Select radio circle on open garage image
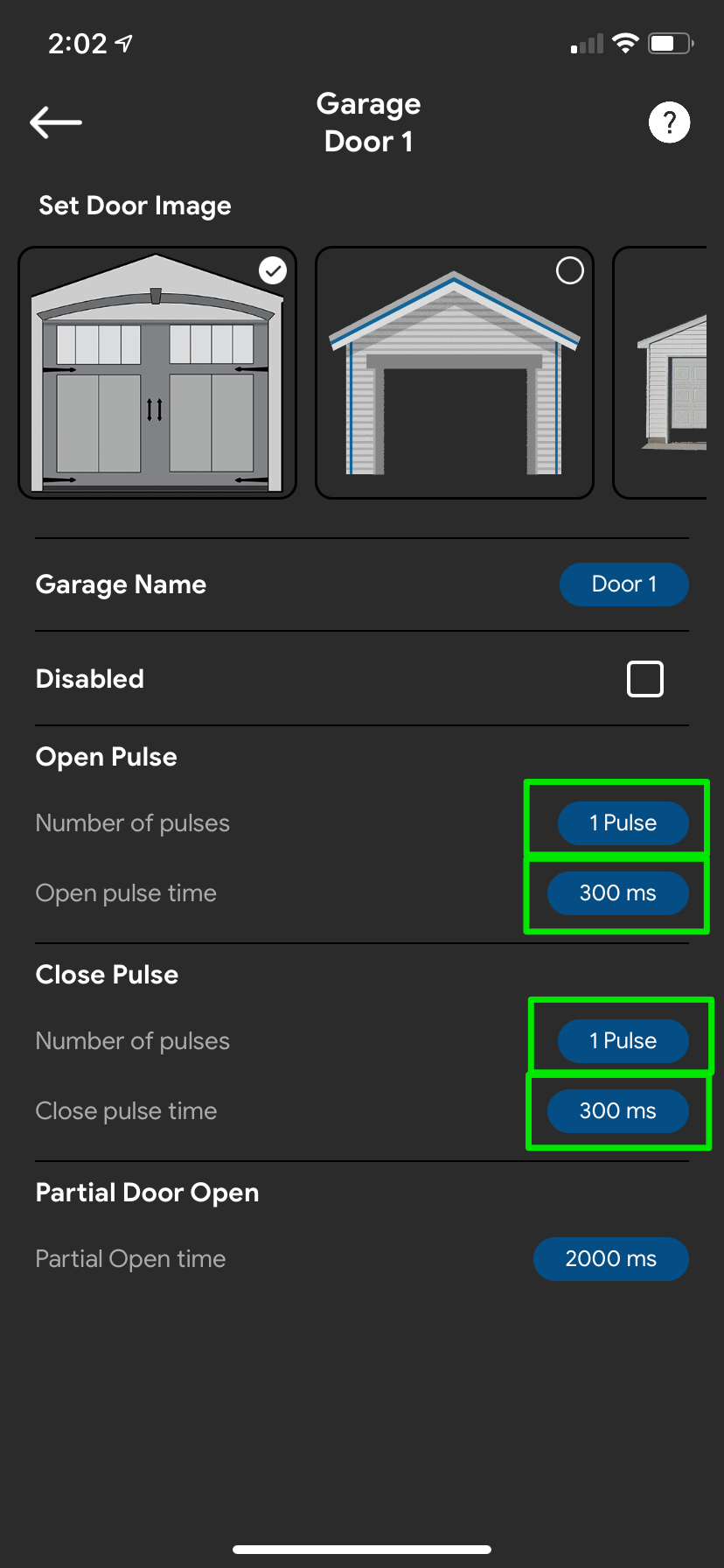 [570, 271]
